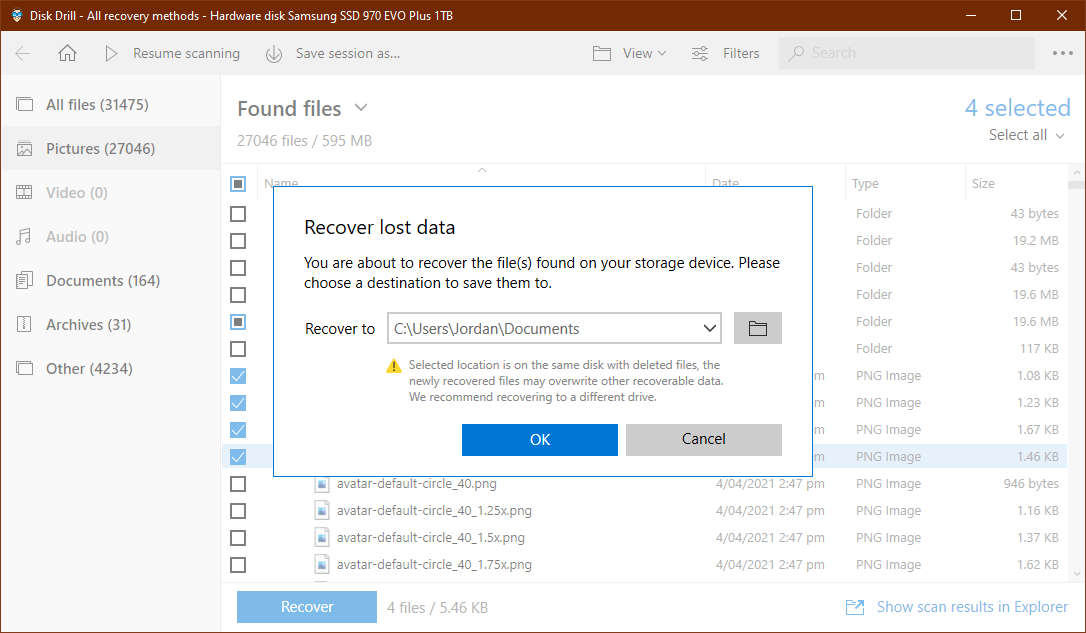Open the View menu in the toolbar
The image size is (1086, 633).
pyautogui.click(x=630, y=53)
